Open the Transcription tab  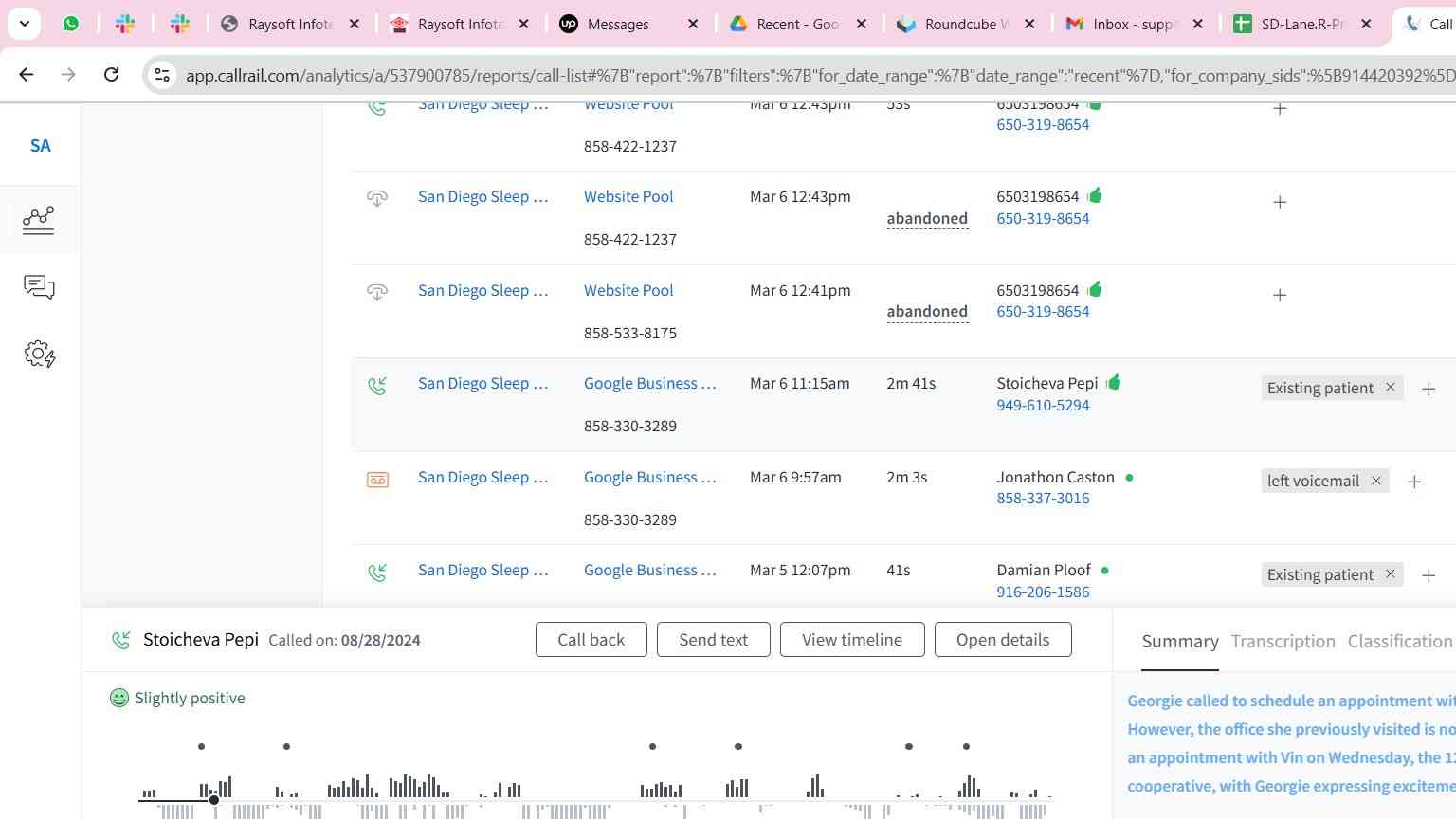1283,642
